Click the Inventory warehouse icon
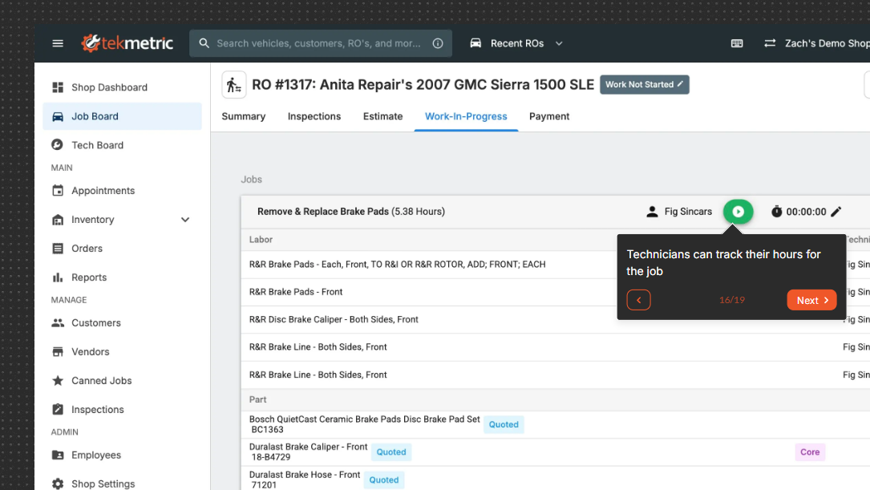 tap(58, 220)
